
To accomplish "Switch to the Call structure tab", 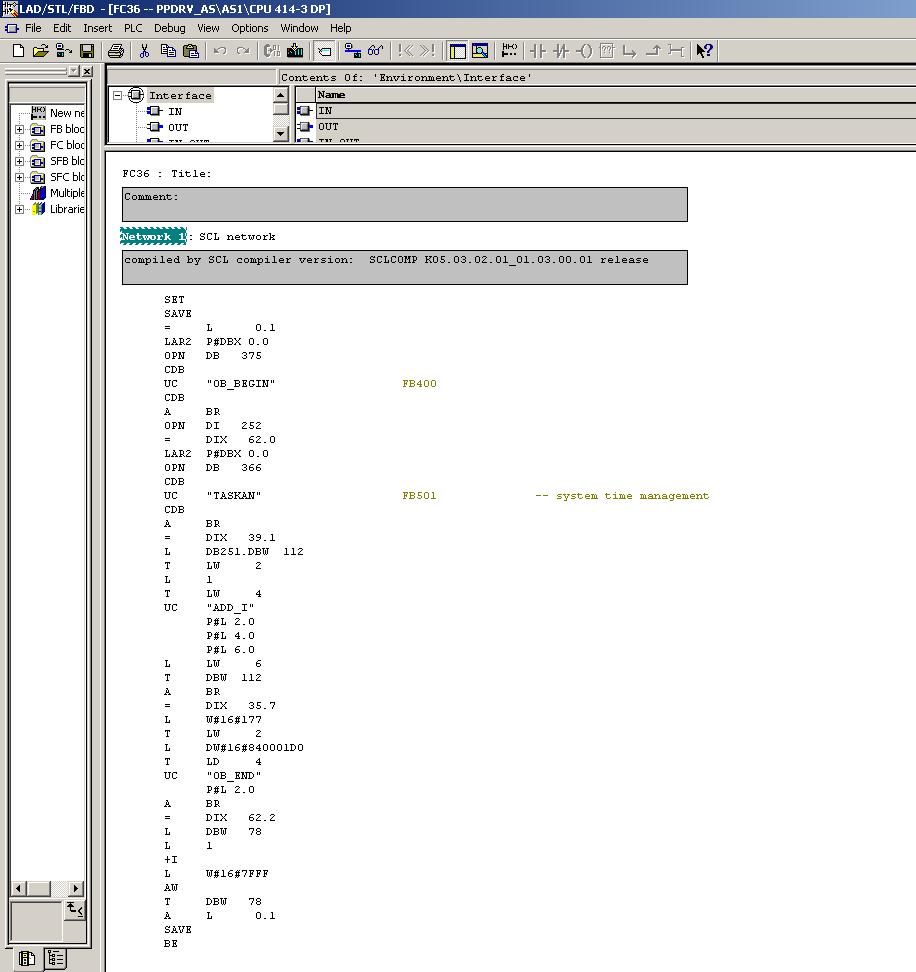I will (x=55, y=958).
